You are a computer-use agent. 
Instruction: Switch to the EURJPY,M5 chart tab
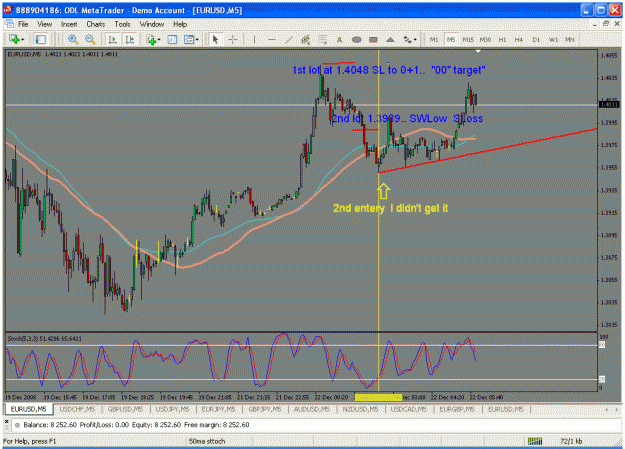pos(218,410)
